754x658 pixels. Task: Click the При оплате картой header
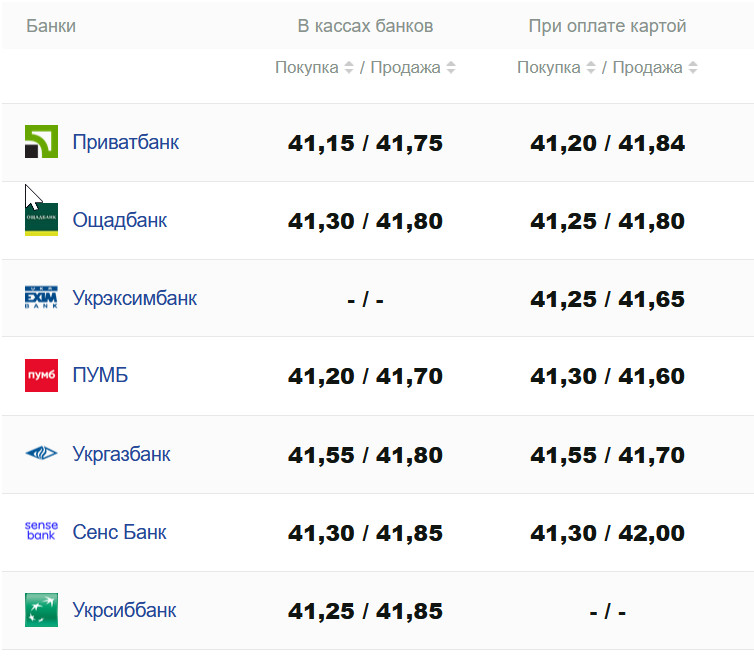click(x=607, y=26)
